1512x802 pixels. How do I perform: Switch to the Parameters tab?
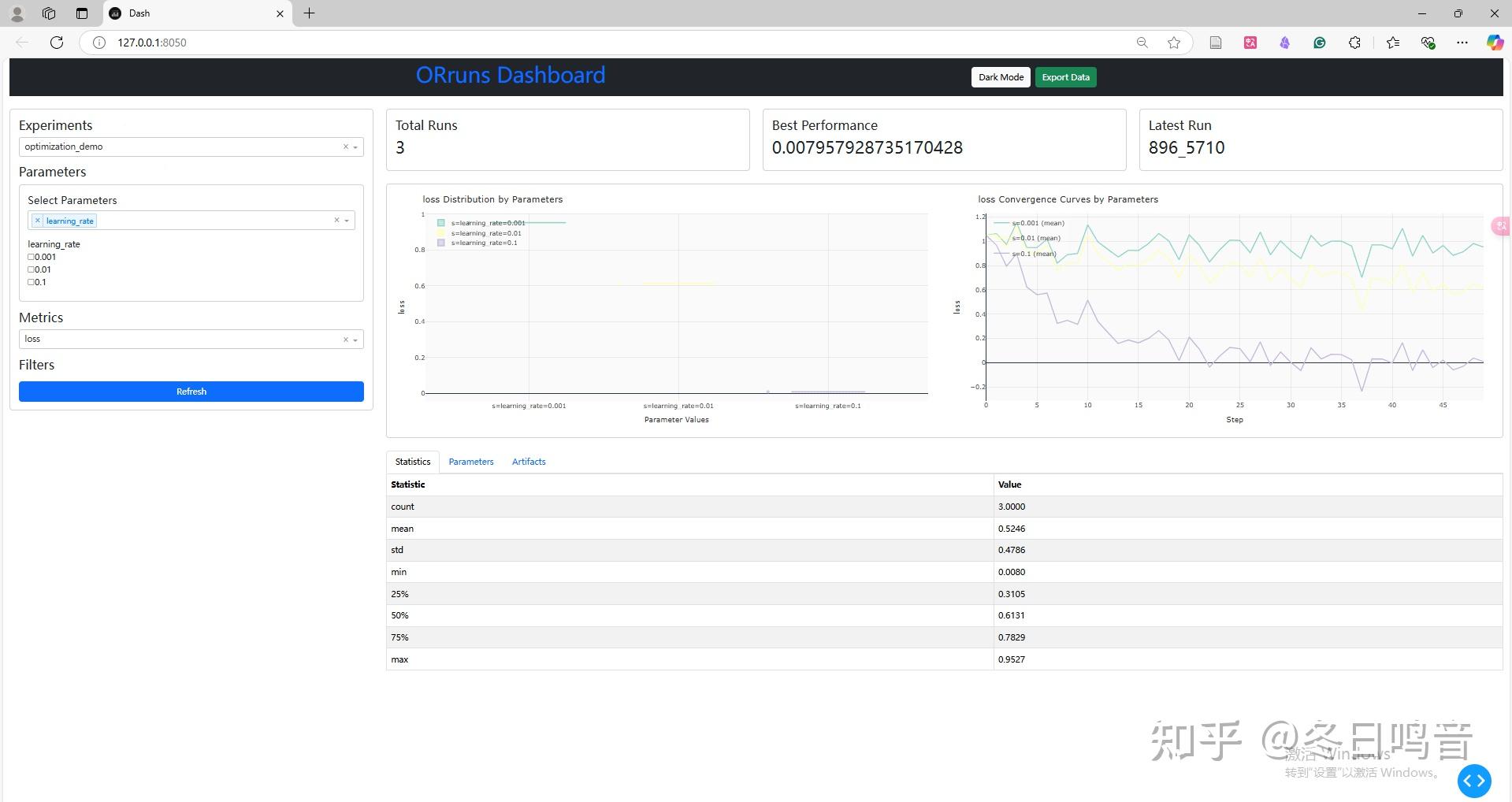pos(471,462)
